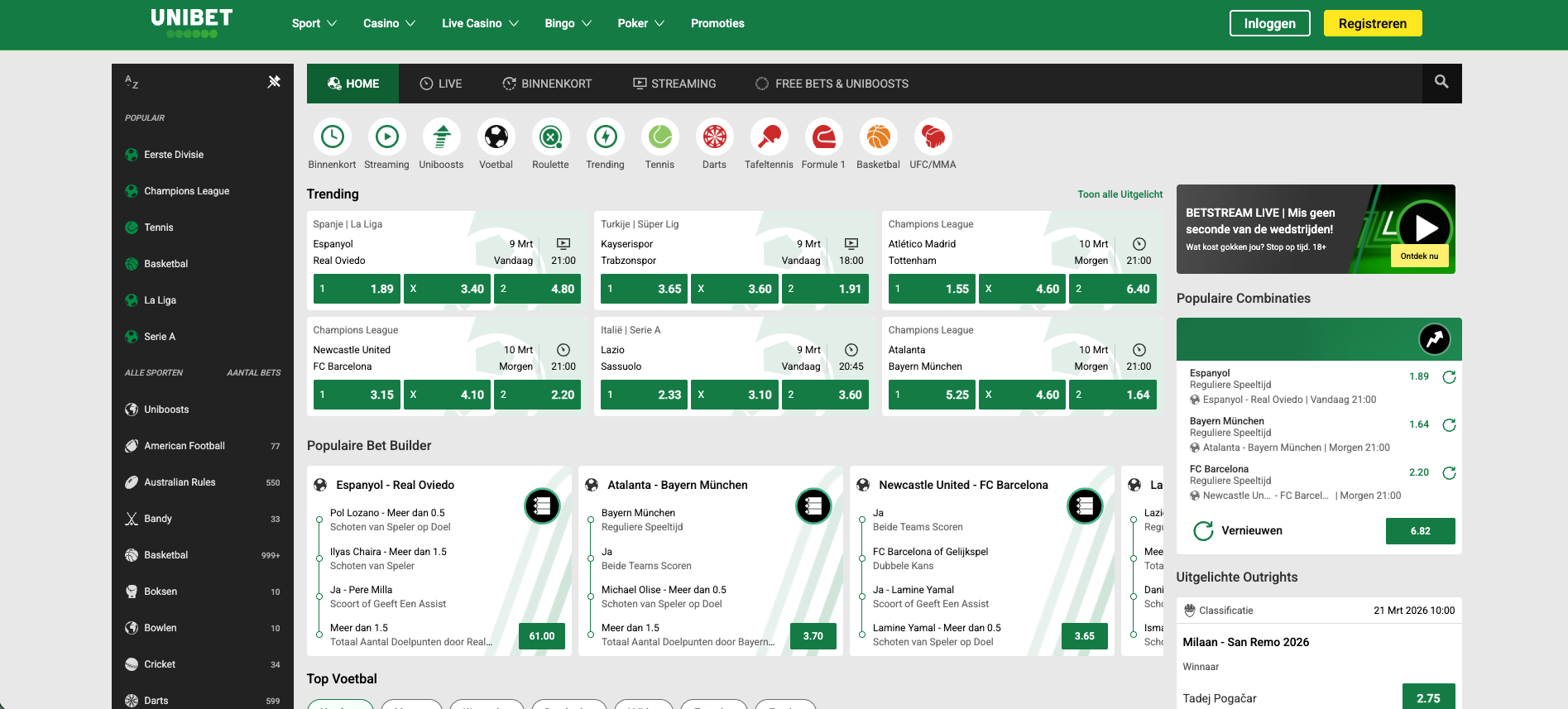
Task: Play the Betstream Live banner video icon
Action: (x=1426, y=227)
